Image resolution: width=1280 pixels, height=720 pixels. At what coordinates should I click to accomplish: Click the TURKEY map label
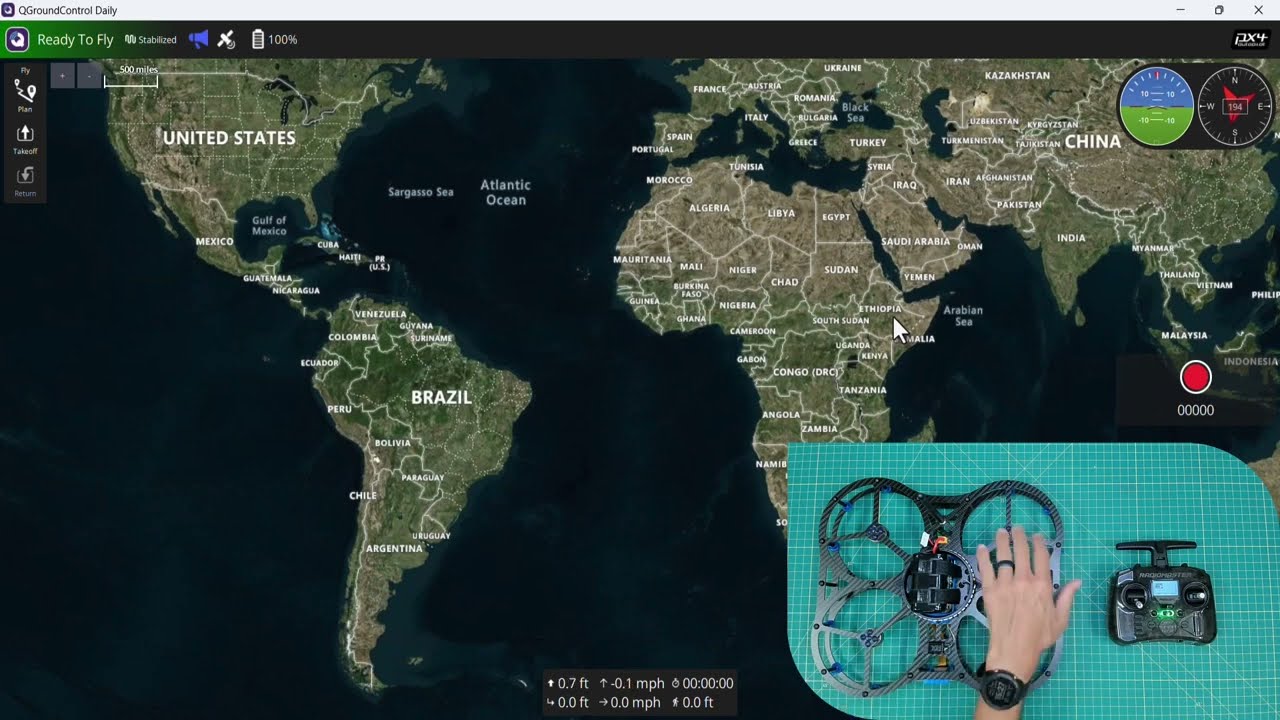(x=868, y=143)
